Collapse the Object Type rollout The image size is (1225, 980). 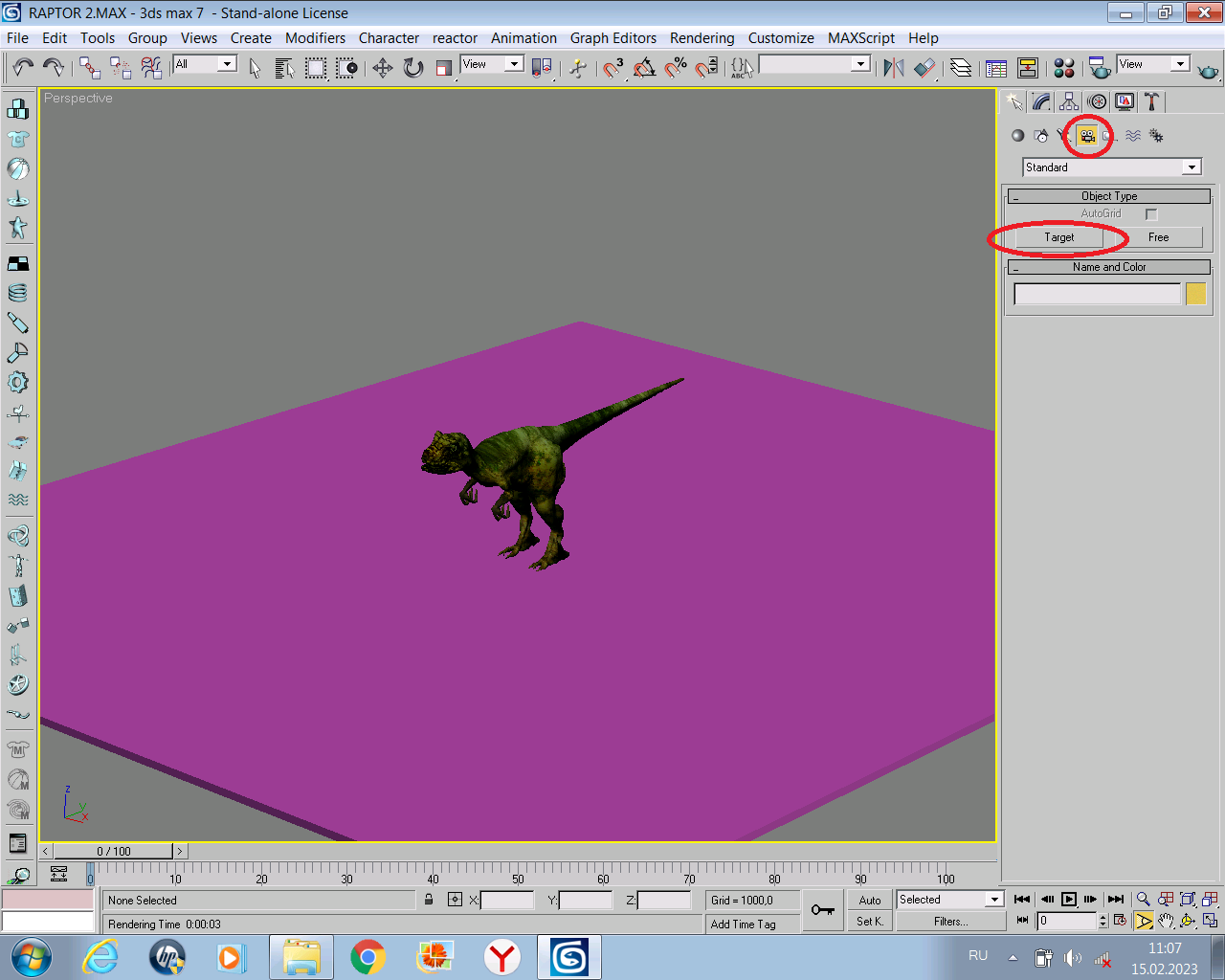(1109, 196)
